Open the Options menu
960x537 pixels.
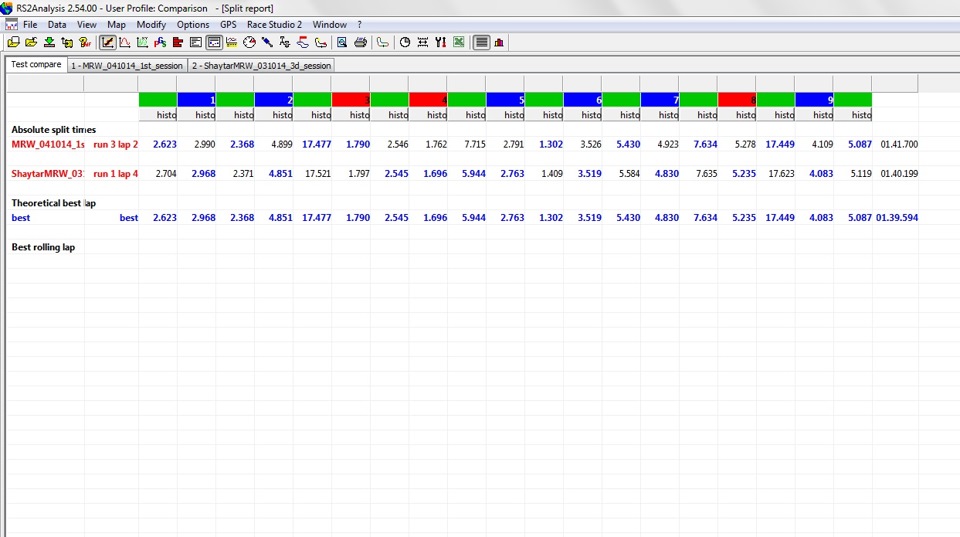(193, 24)
